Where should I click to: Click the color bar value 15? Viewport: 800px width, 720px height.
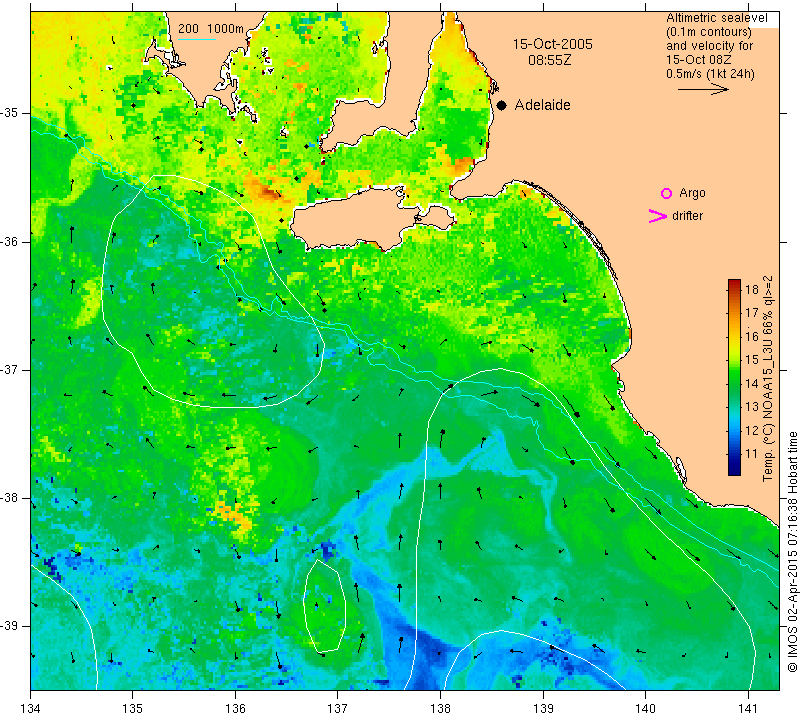[752, 360]
